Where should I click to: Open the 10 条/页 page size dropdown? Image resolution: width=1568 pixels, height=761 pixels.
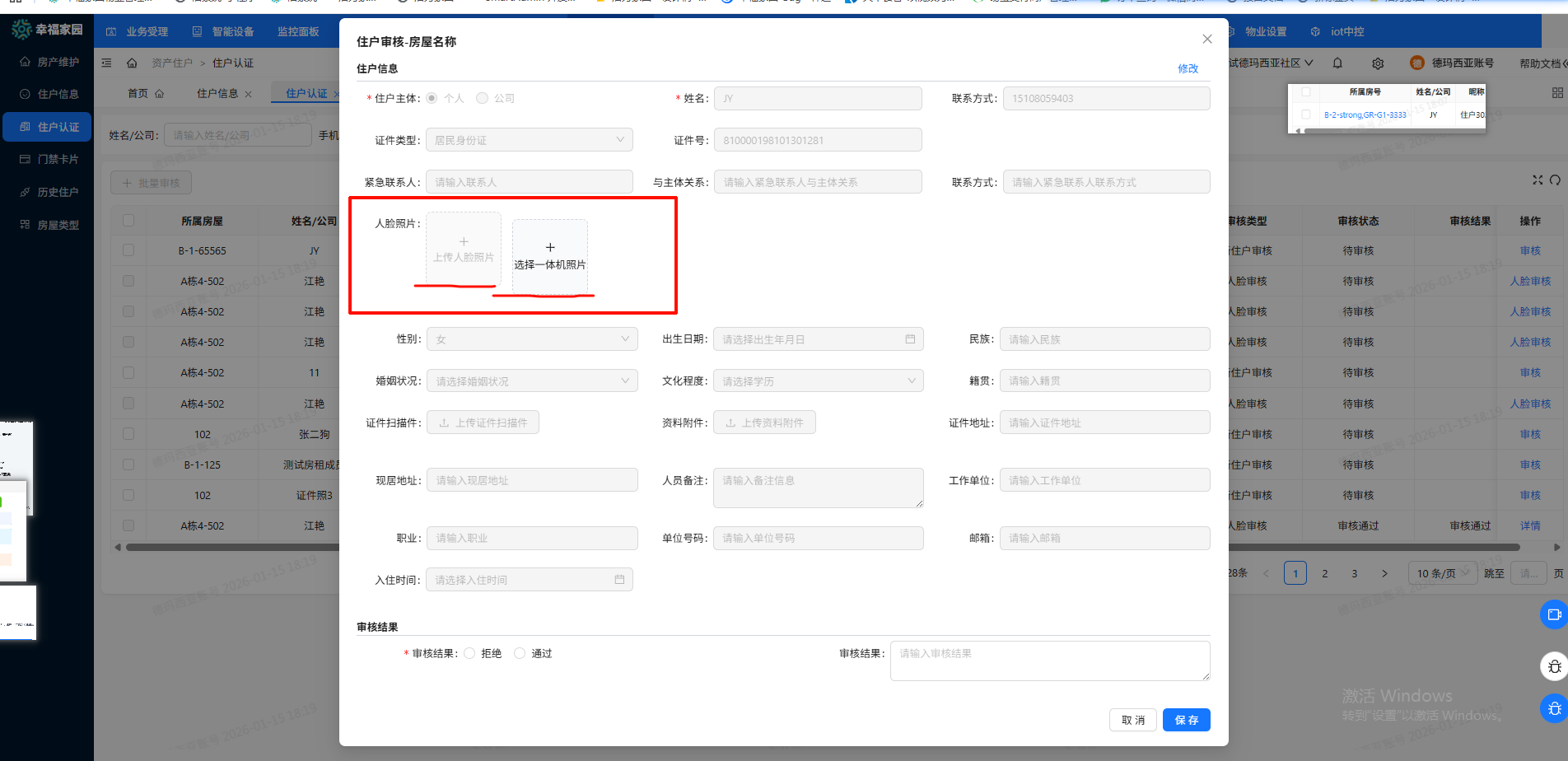point(1442,573)
